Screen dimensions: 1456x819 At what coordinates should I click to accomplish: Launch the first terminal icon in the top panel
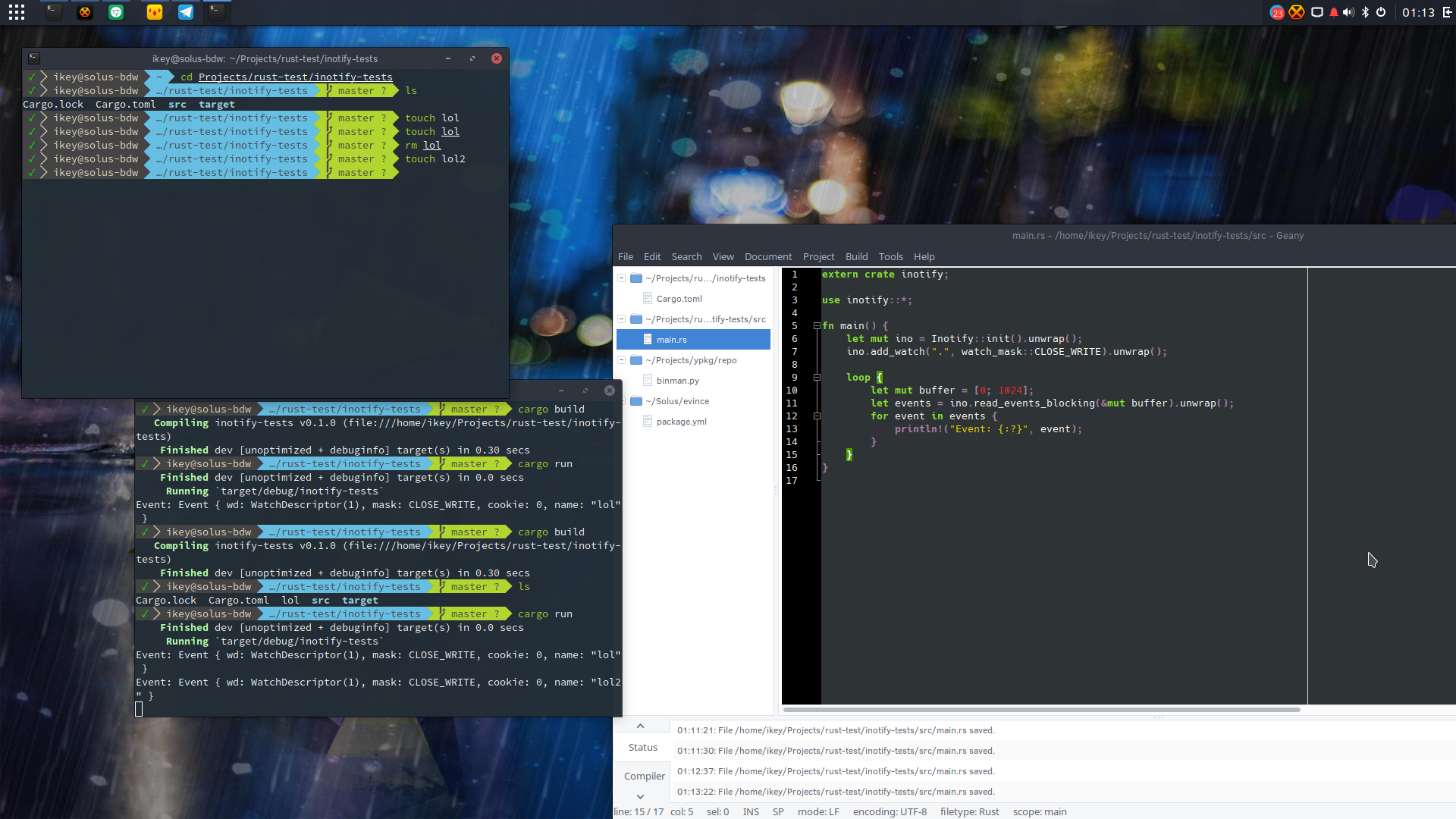[53, 12]
